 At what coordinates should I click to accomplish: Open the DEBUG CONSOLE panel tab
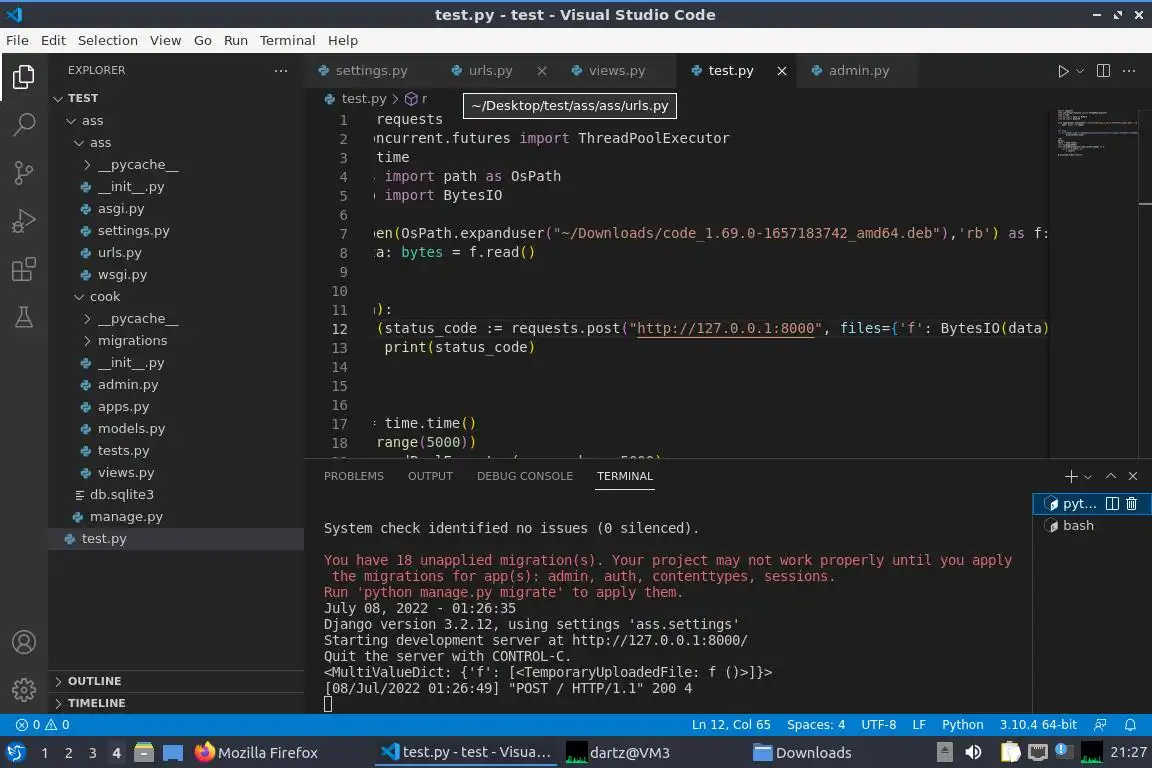click(x=525, y=476)
